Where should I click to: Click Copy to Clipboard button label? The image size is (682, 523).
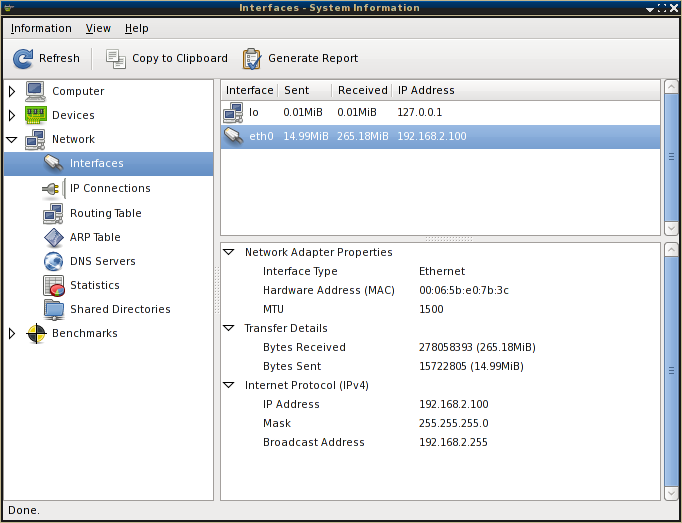pos(180,58)
